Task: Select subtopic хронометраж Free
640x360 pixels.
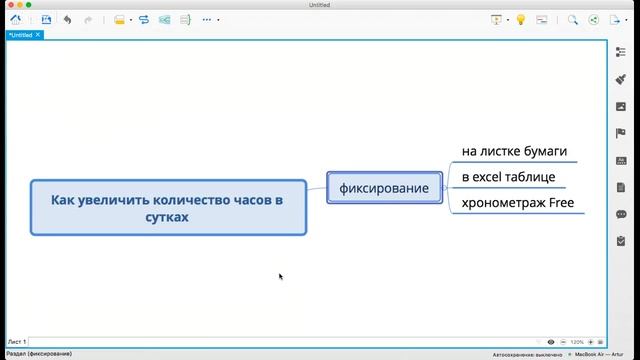Action: (518, 203)
